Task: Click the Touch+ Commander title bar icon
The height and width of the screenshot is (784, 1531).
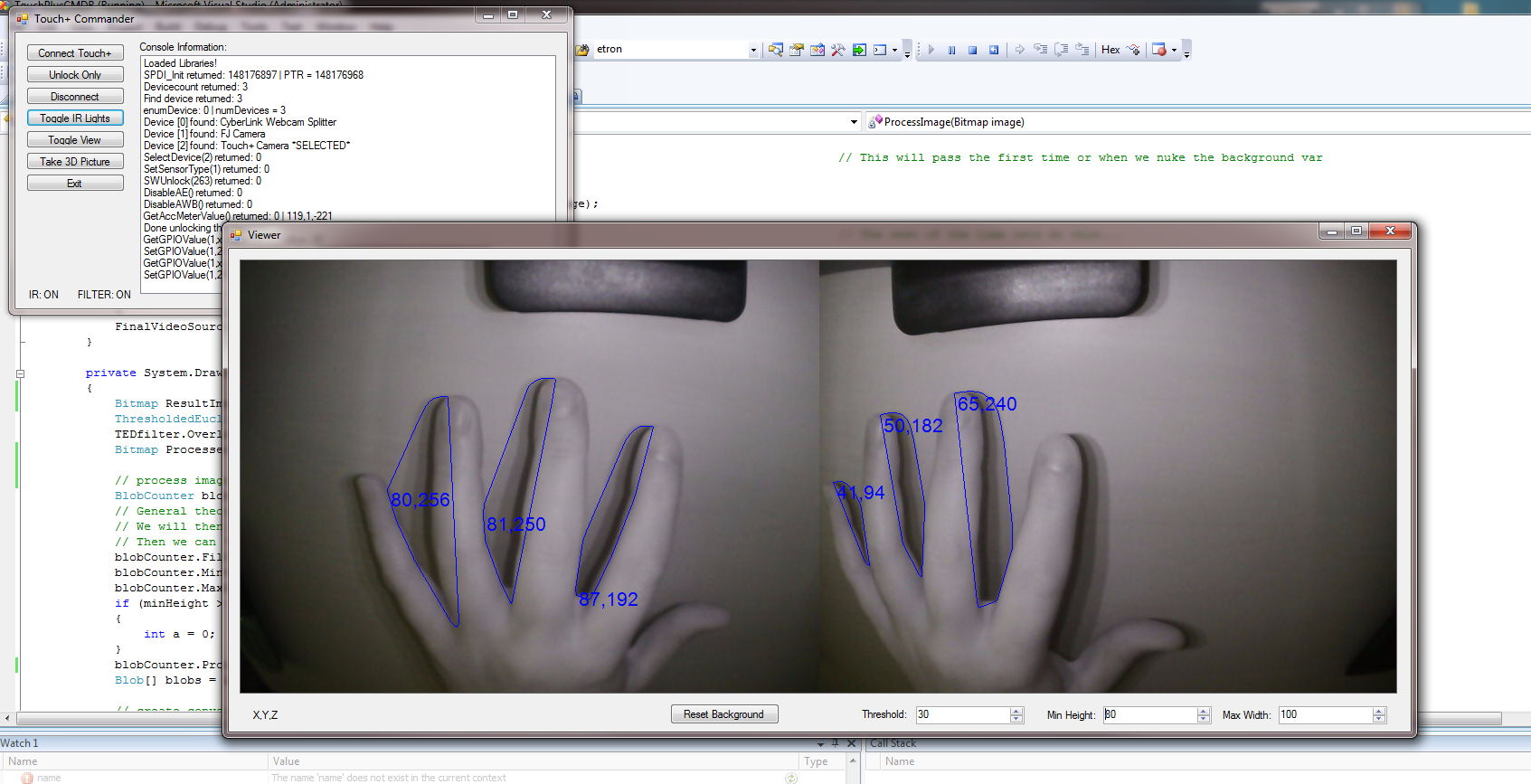Action: tap(23, 18)
